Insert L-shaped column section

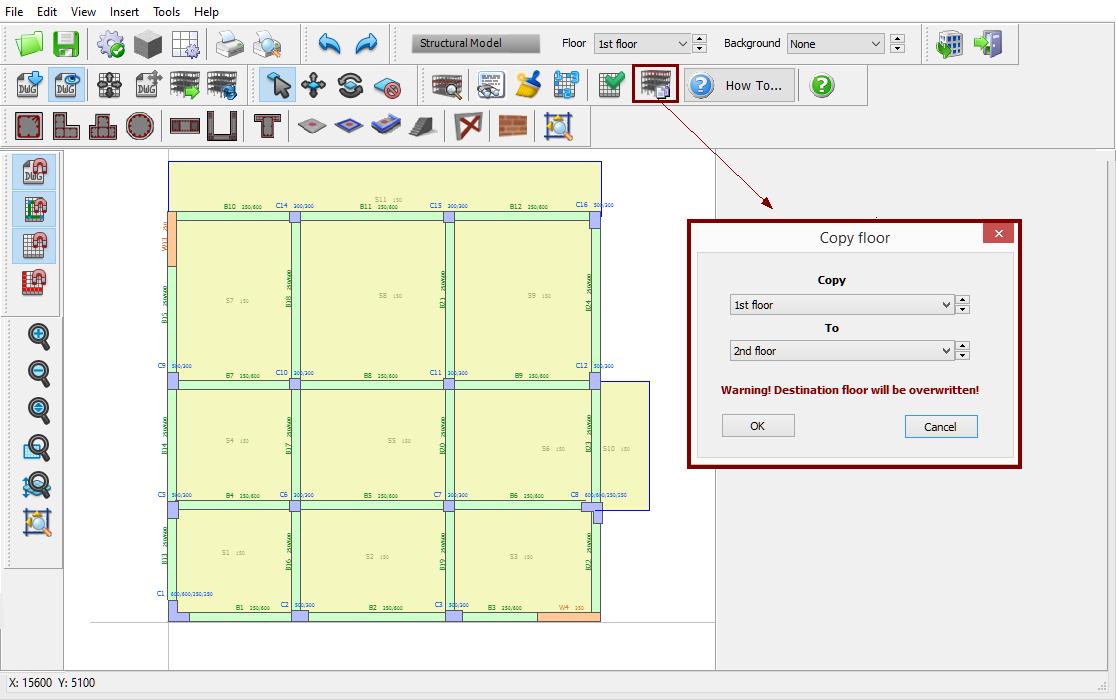point(66,127)
